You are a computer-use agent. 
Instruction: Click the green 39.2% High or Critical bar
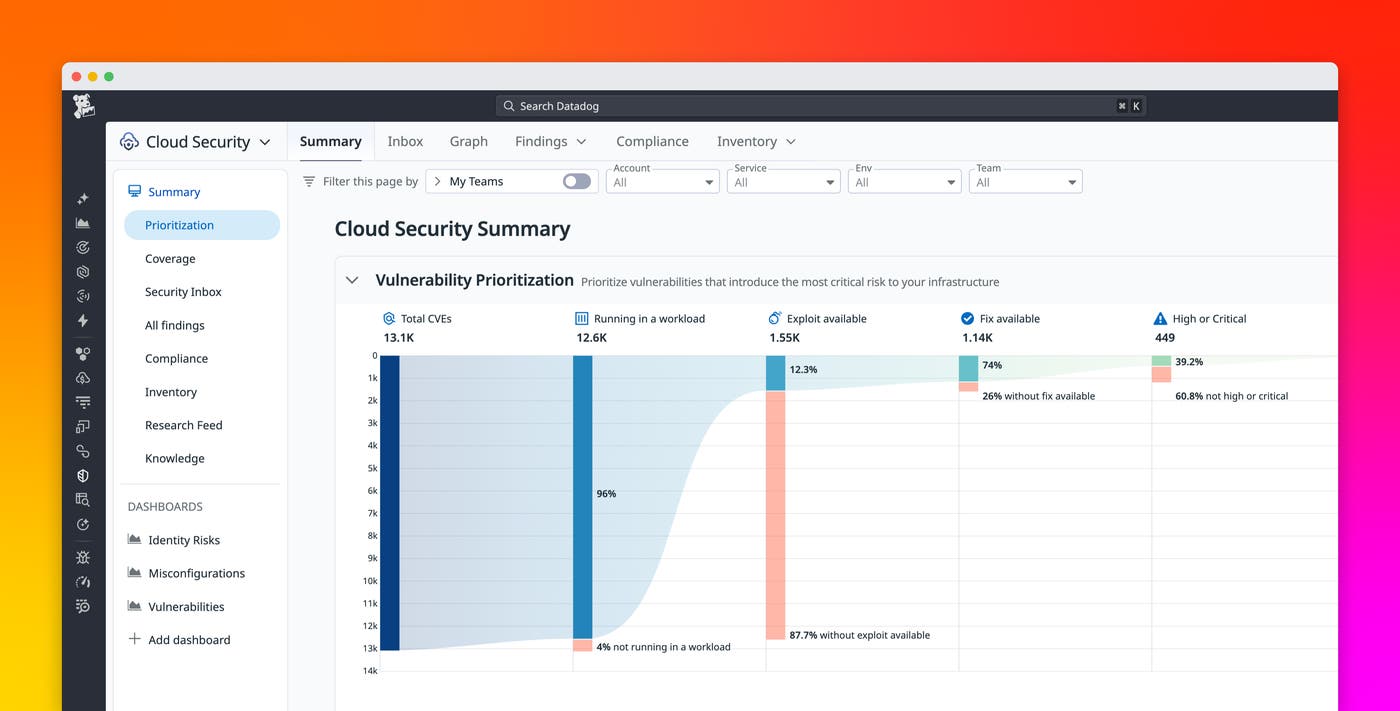coord(1161,361)
